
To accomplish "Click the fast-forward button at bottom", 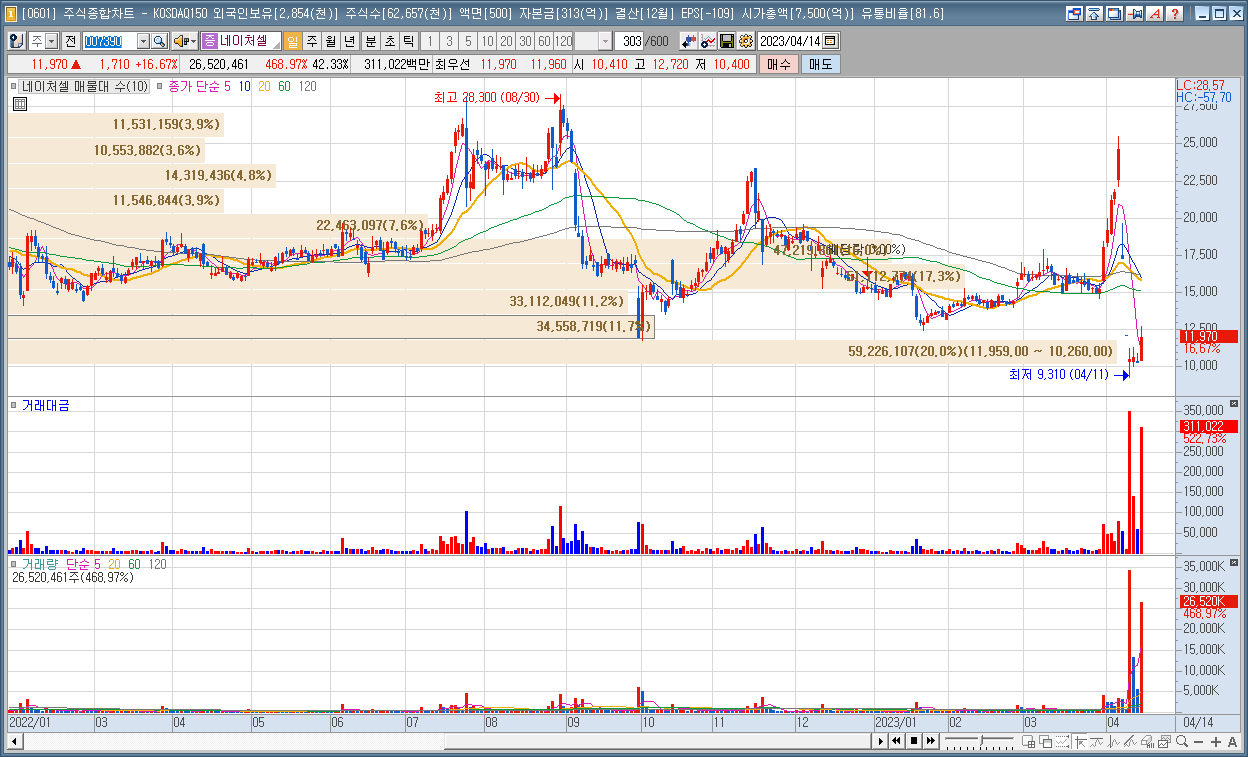I will tap(931, 741).
